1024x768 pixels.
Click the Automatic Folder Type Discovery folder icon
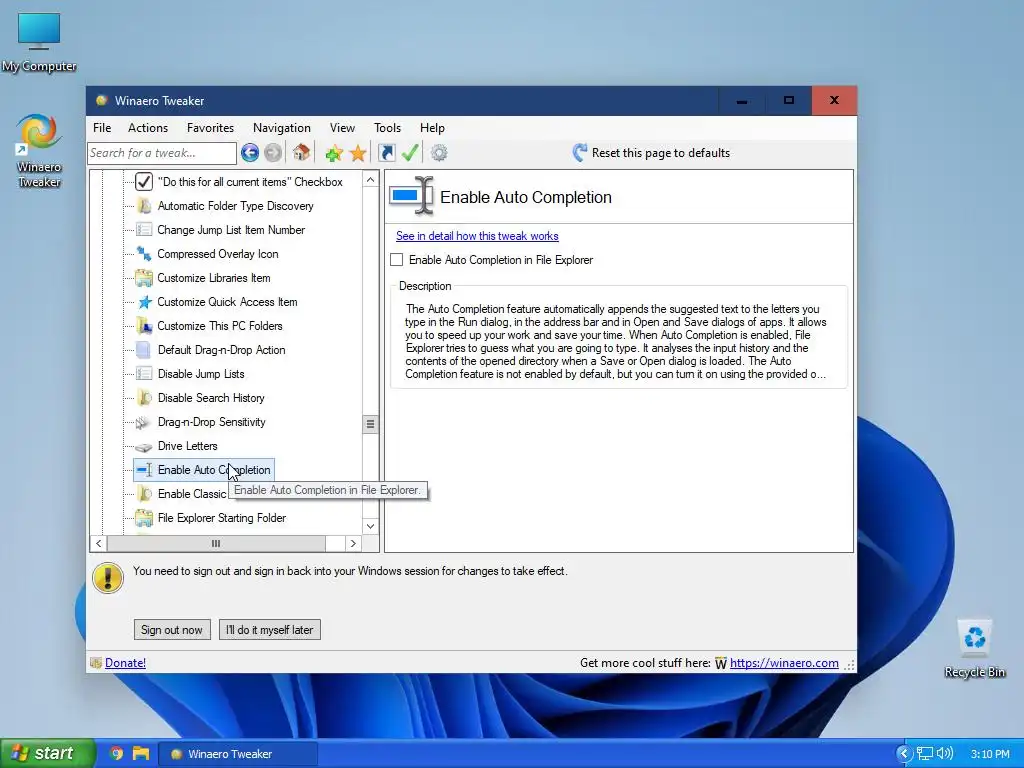[x=144, y=206]
